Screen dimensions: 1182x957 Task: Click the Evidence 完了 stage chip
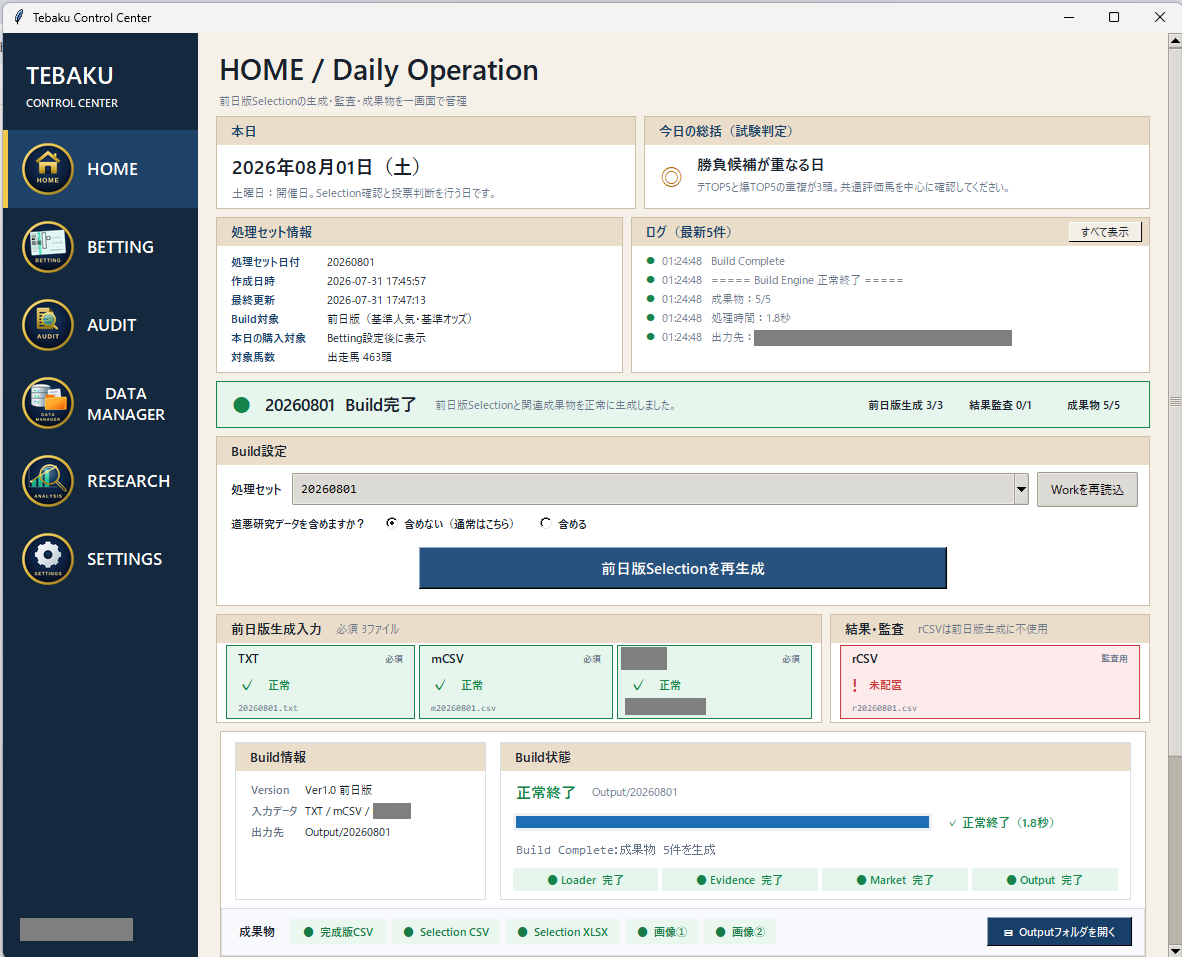click(740, 880)
